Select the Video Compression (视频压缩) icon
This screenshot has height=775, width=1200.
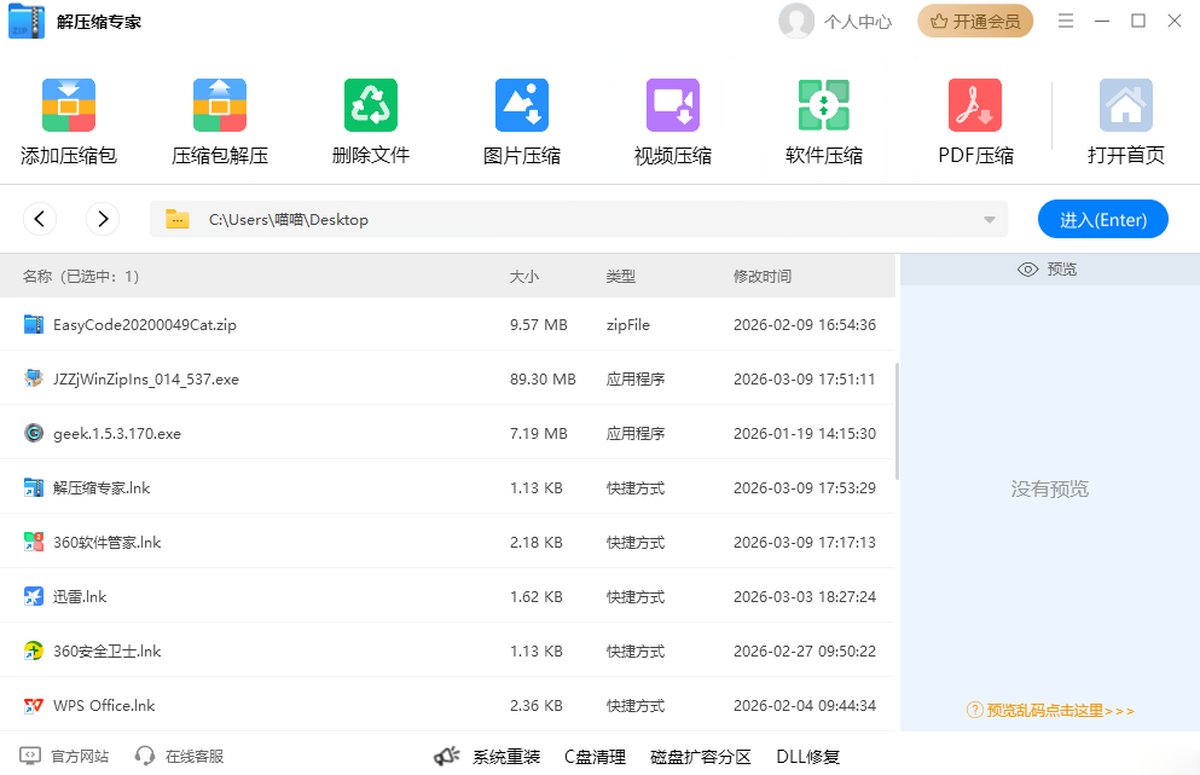click(673, 106)
